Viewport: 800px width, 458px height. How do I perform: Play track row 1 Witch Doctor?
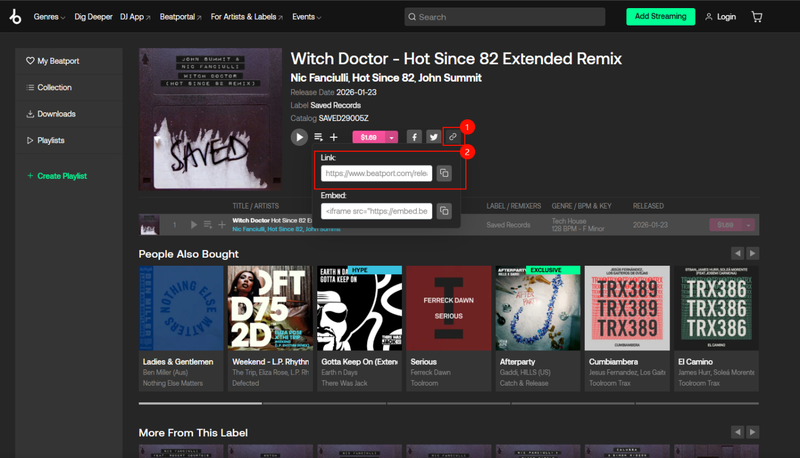coord(193,225)
